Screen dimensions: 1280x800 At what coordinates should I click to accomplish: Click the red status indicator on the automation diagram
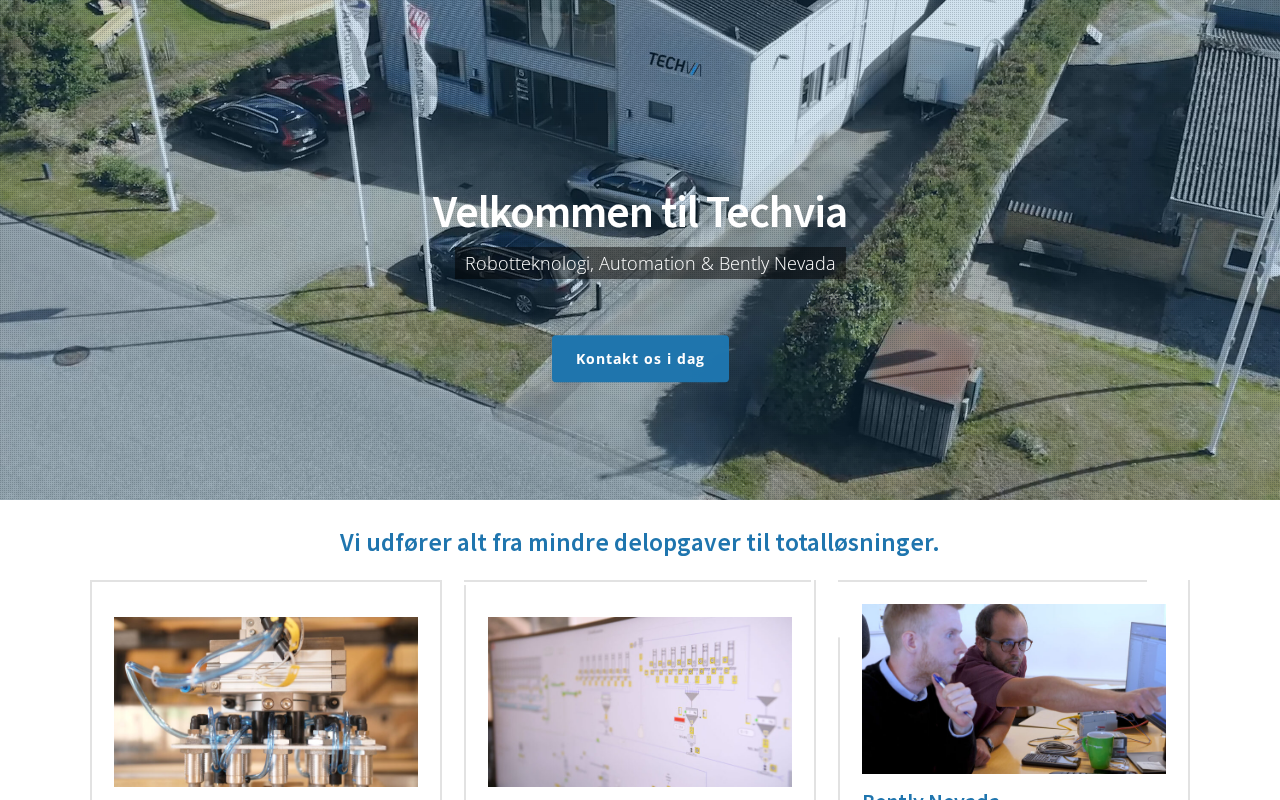click(680, 718)
